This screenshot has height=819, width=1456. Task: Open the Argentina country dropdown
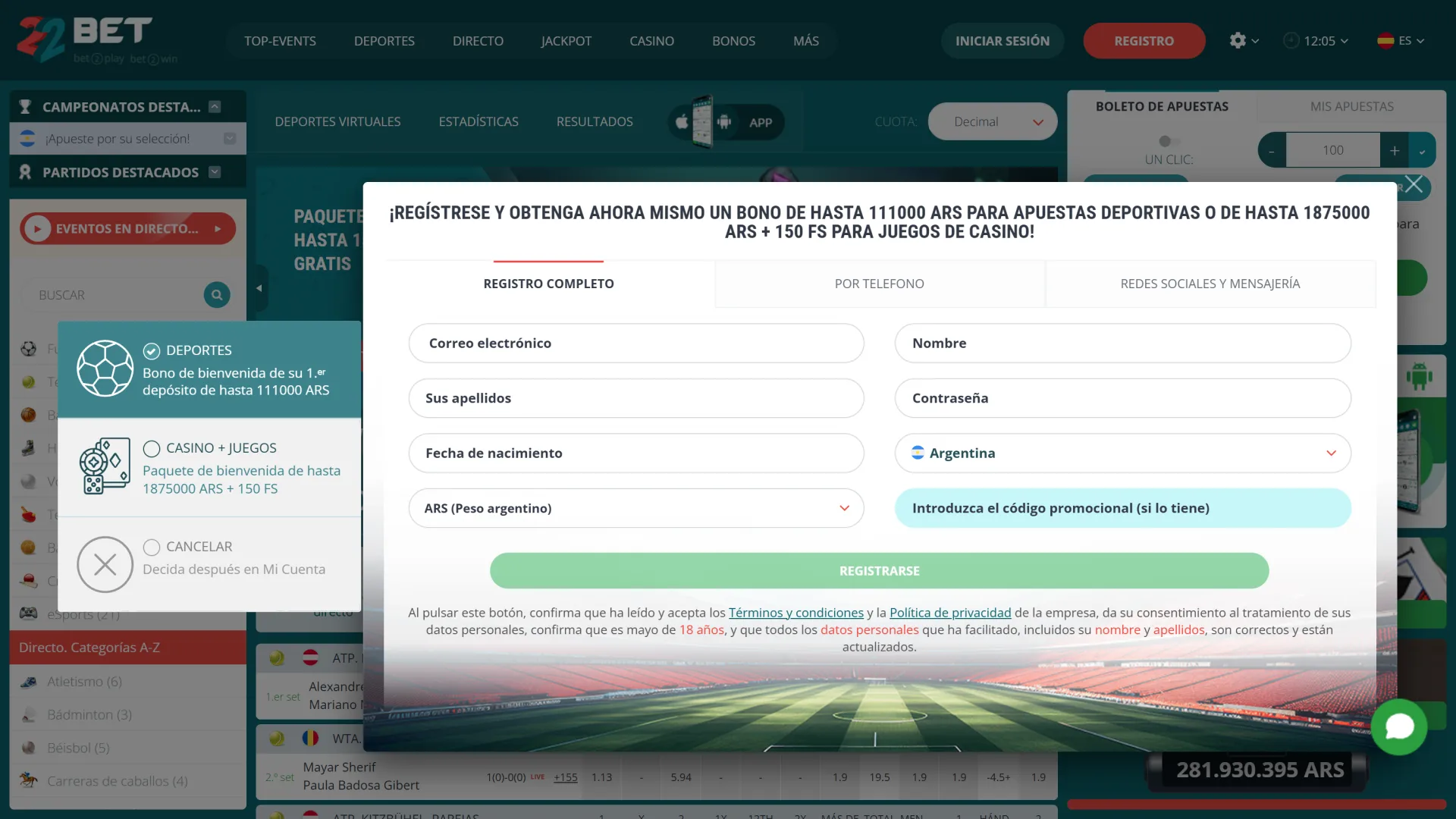1122,453
